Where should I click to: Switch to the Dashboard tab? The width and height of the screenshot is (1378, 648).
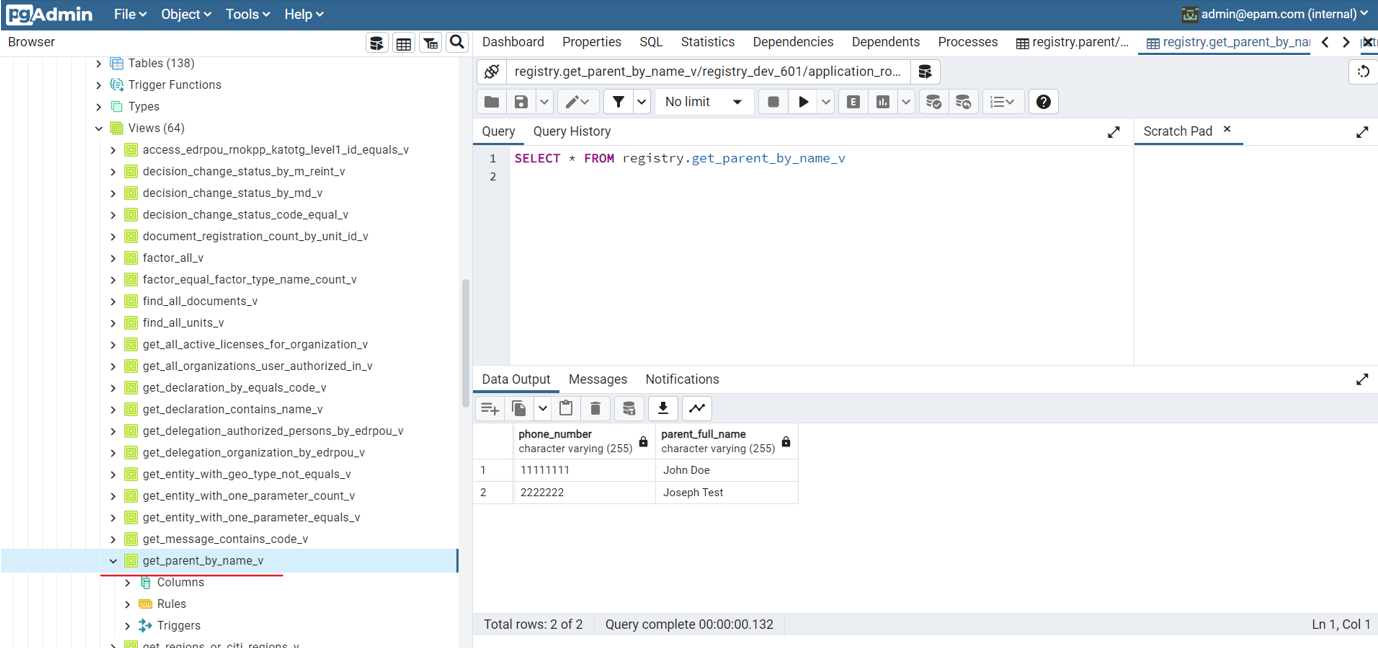[513, 42]
